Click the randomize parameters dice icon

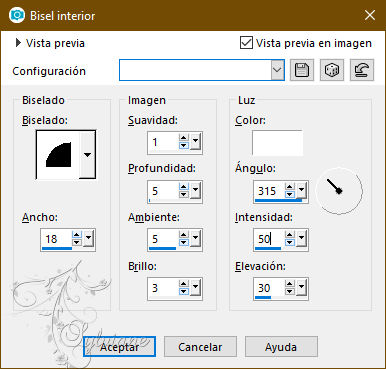(332, 70)
